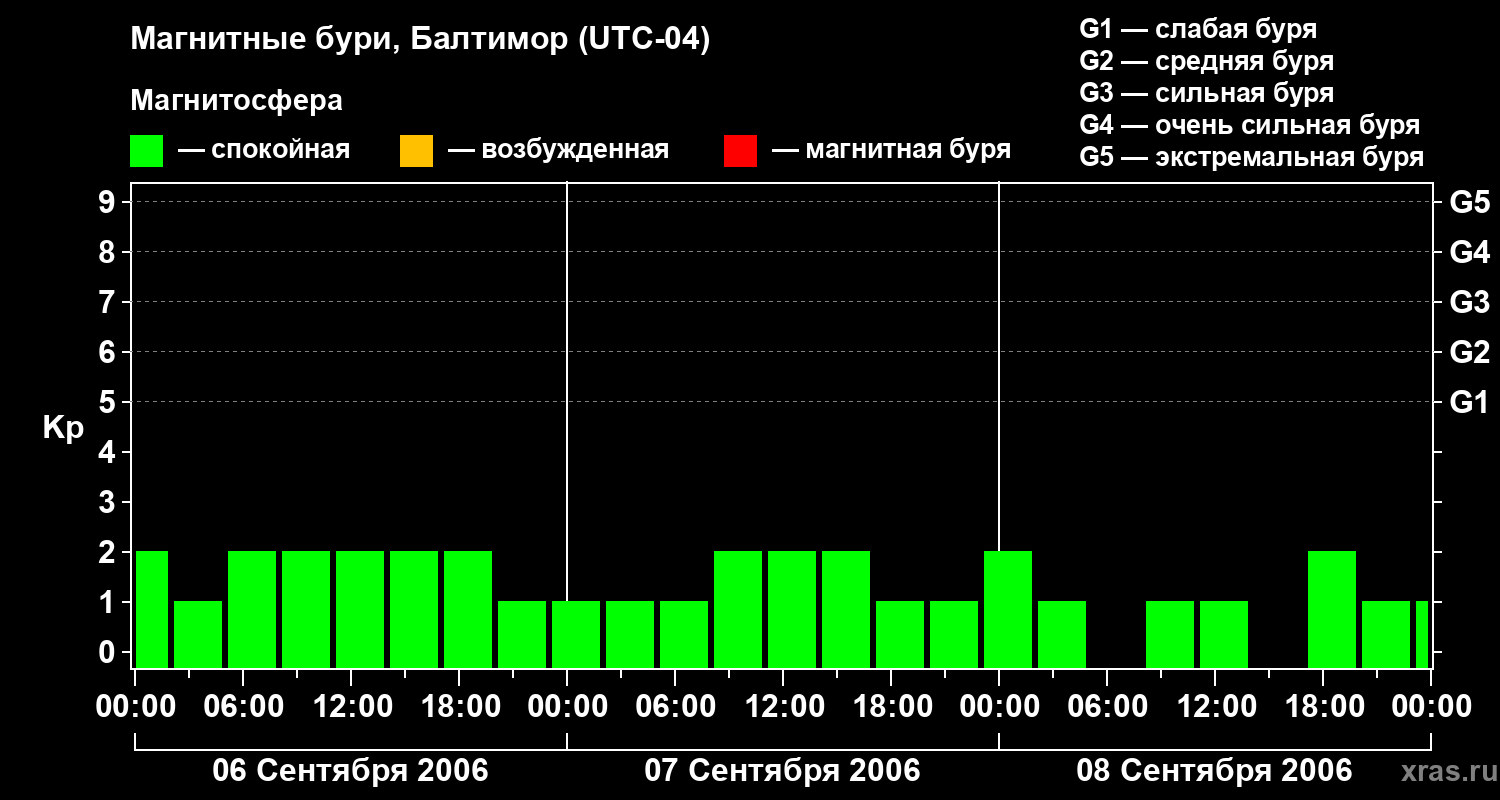Click the Kp axis value 9
The height and width of the screenshot is (800, 1500).
coord(109,202)
